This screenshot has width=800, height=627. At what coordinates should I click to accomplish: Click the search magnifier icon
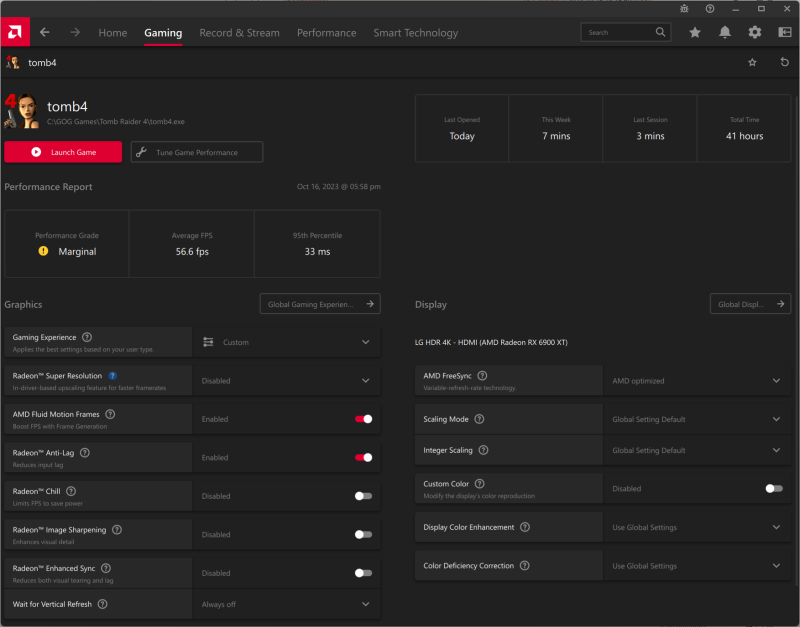click(x=660, y=32)
